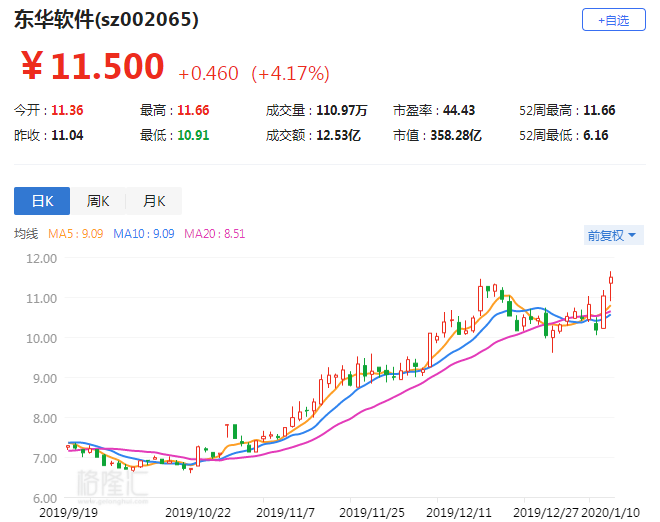Click the 11.00 price axis label
The width and height of the screenshot is (660, 522).
41,298
